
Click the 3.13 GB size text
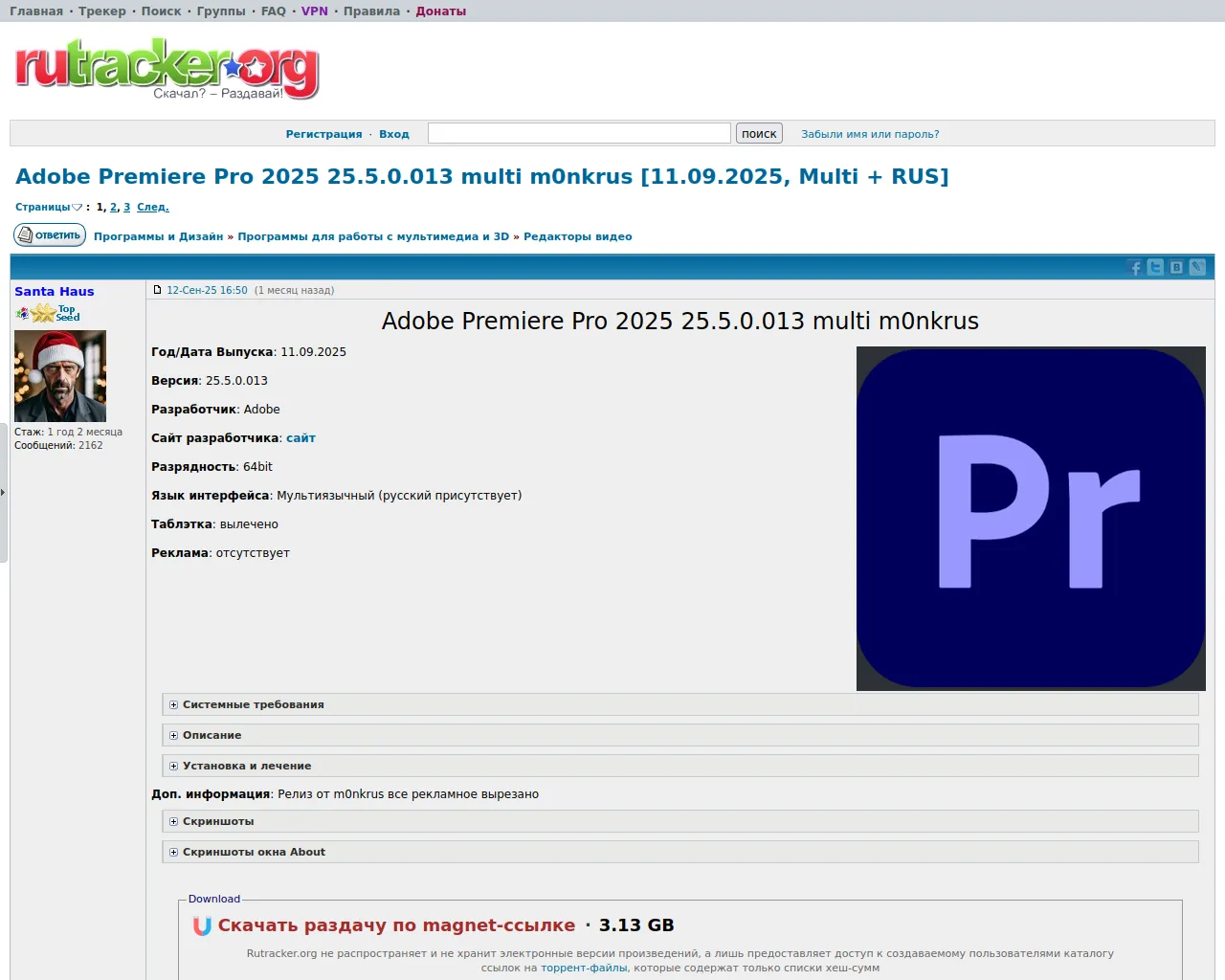(x=636, y=925)
